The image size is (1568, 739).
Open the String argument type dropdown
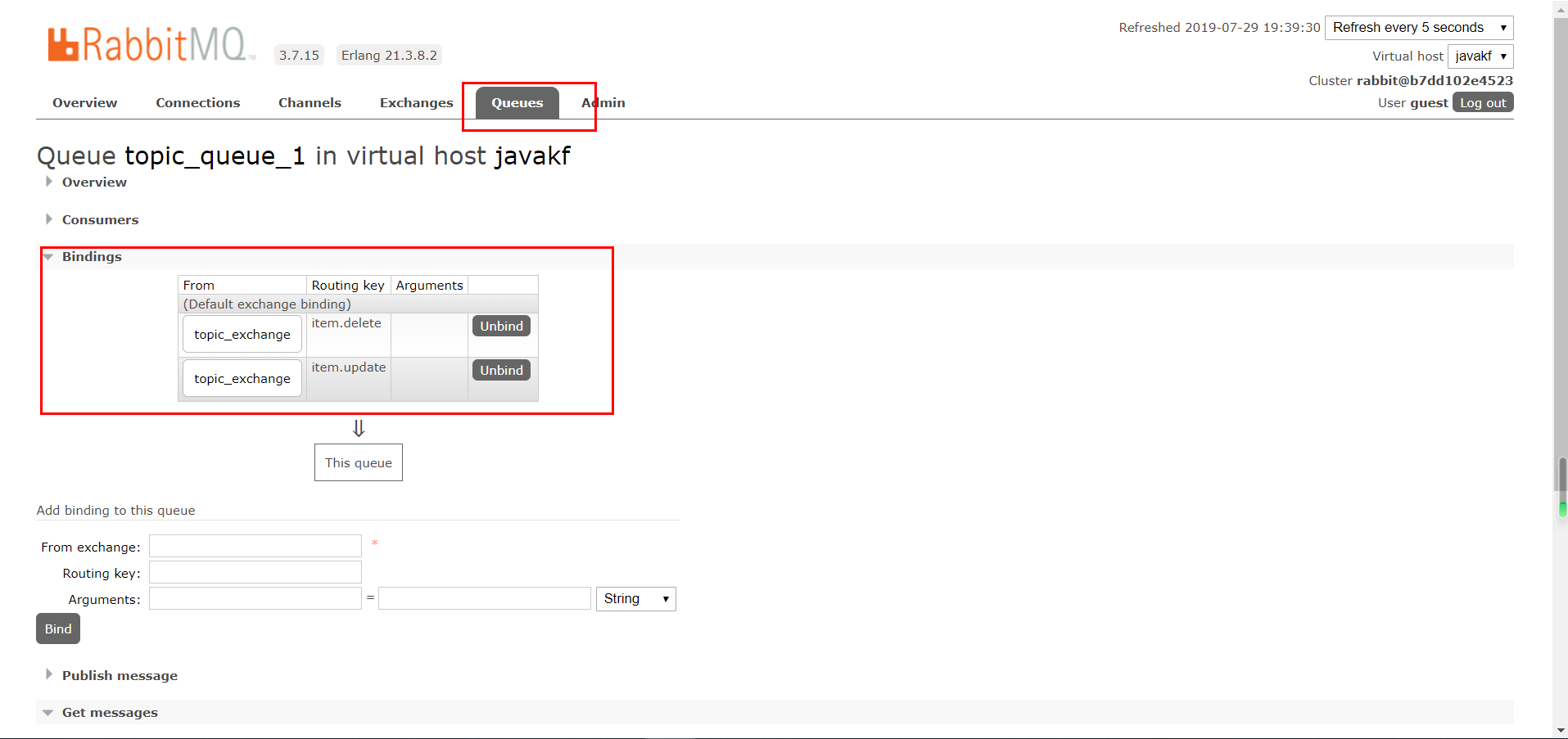point(636,598)
